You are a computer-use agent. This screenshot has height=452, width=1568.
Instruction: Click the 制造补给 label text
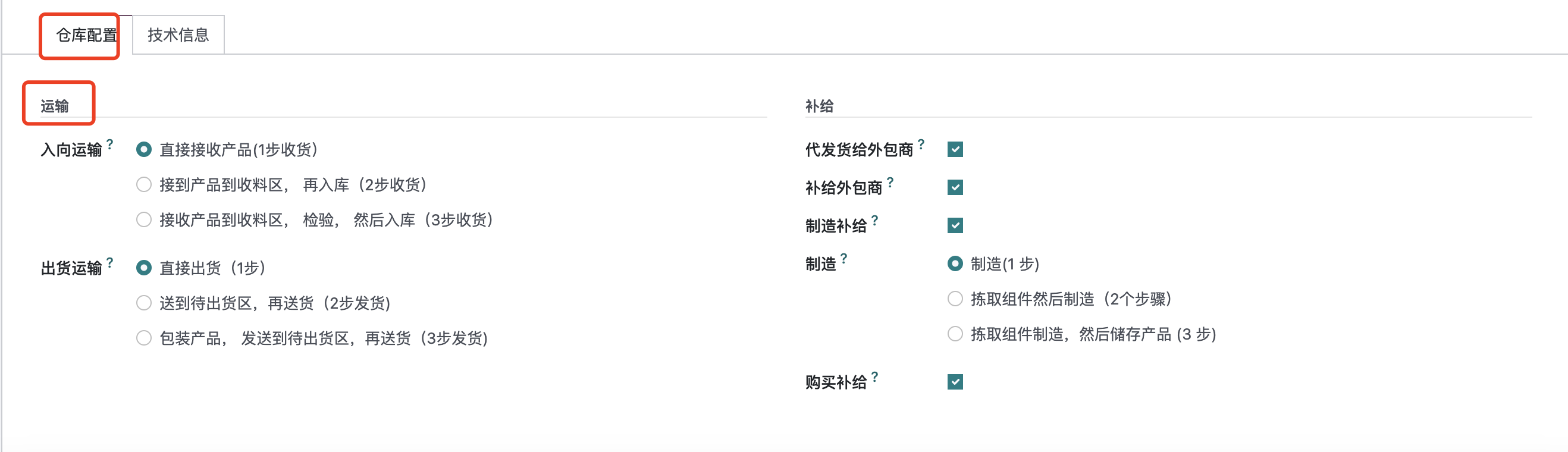836,227
